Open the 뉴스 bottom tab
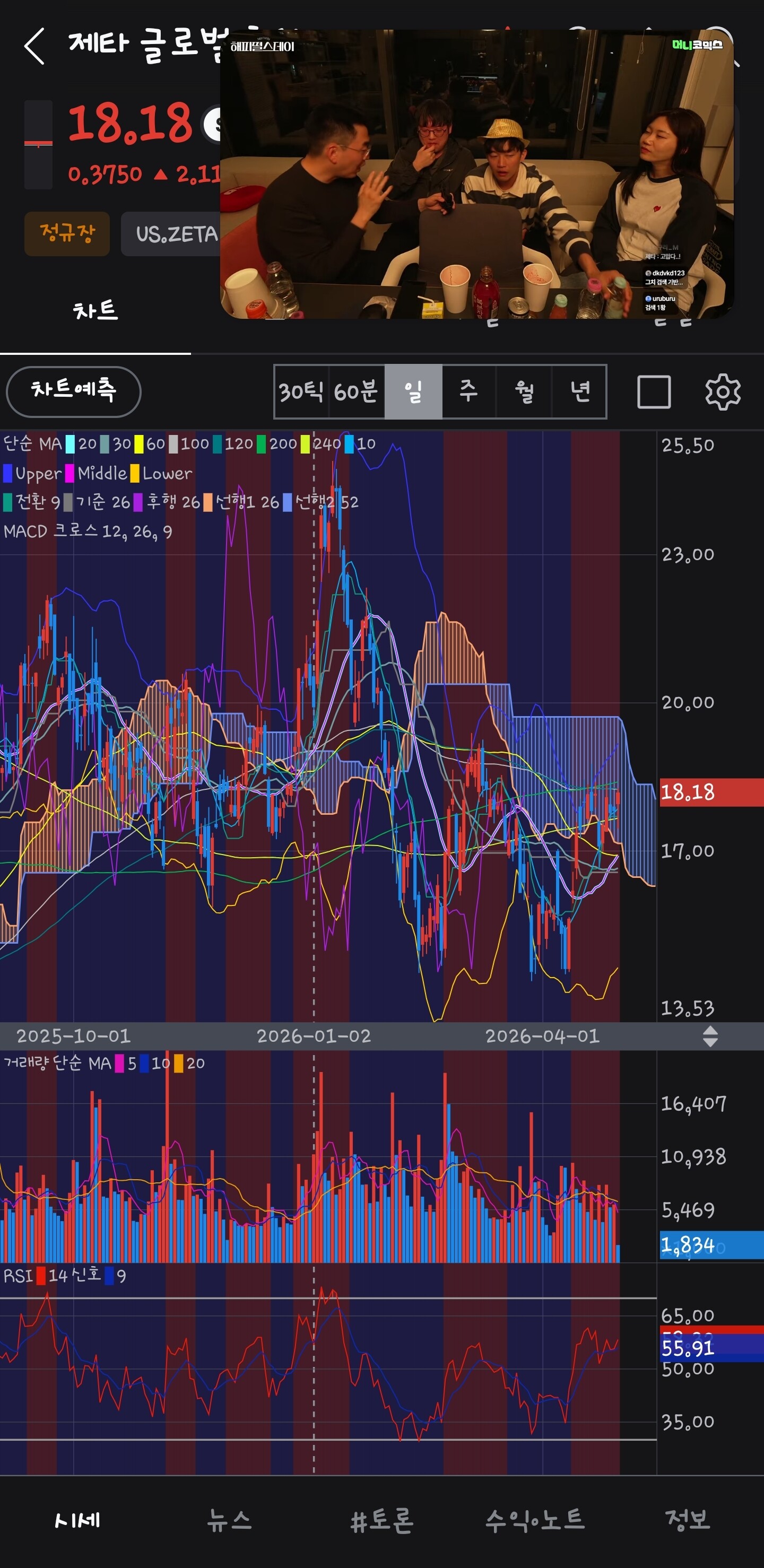 (229, 1520)
